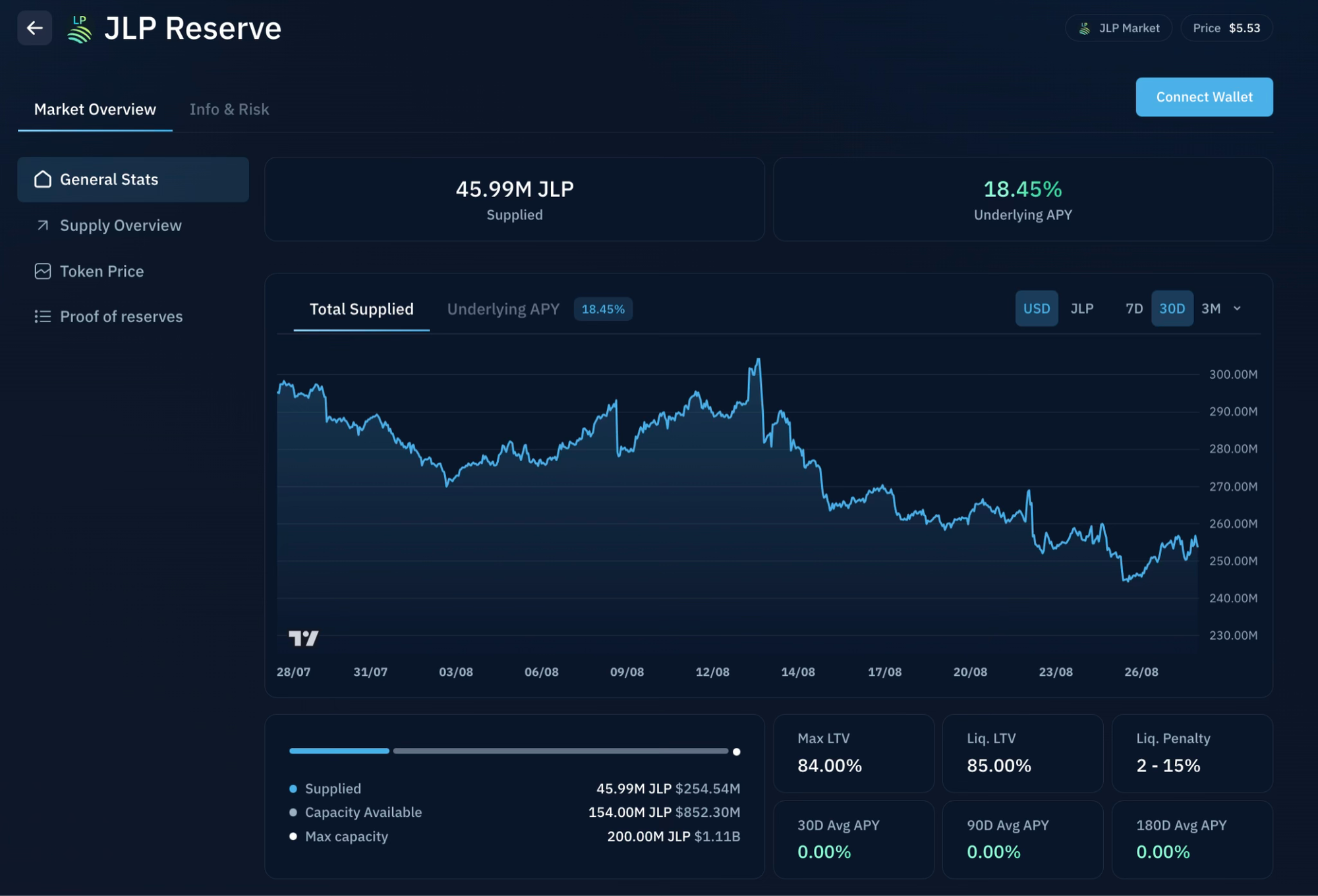1318x896 pixels.
Task: Select the Total Supplied chart tab
Action: (x=361, y=309)
